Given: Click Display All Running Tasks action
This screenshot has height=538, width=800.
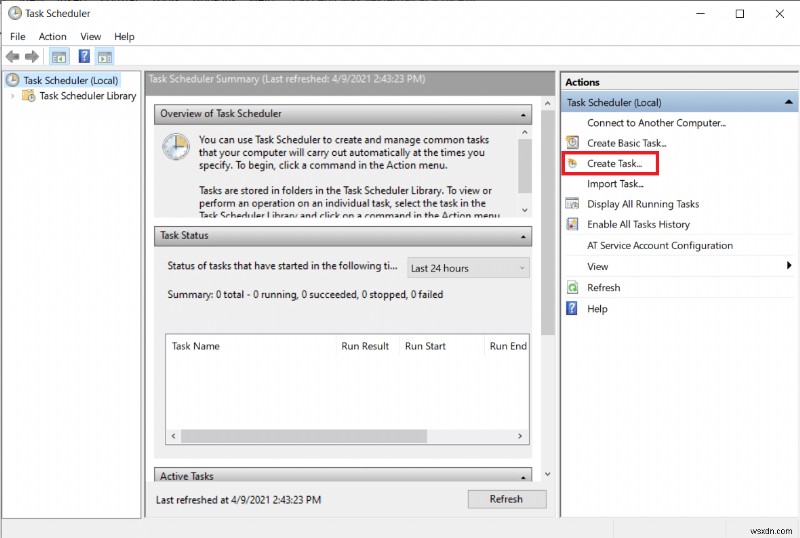Looking at the screenshot, I should pos(643,204).
